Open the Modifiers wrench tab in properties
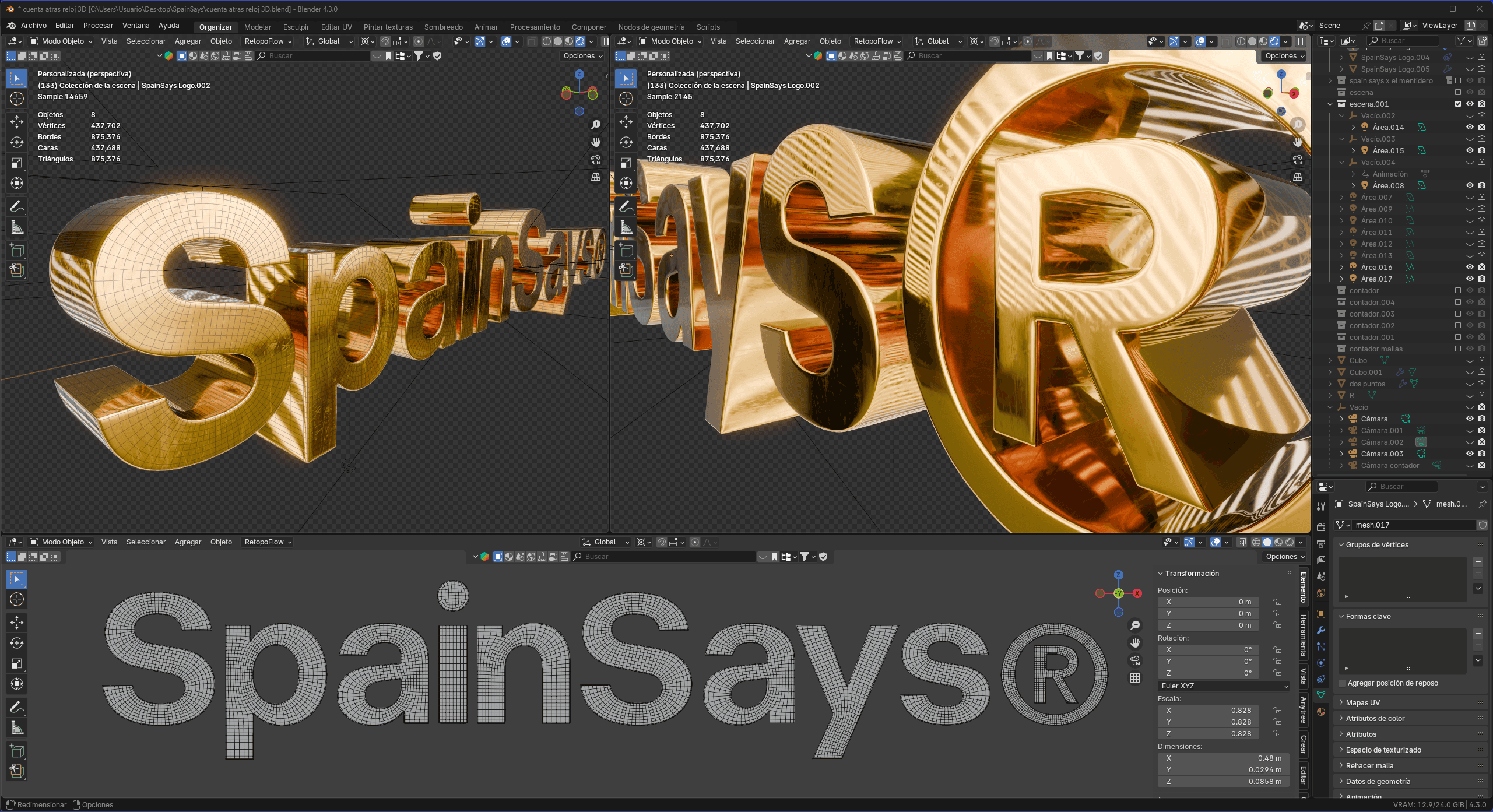 (x=1321, y=630)
